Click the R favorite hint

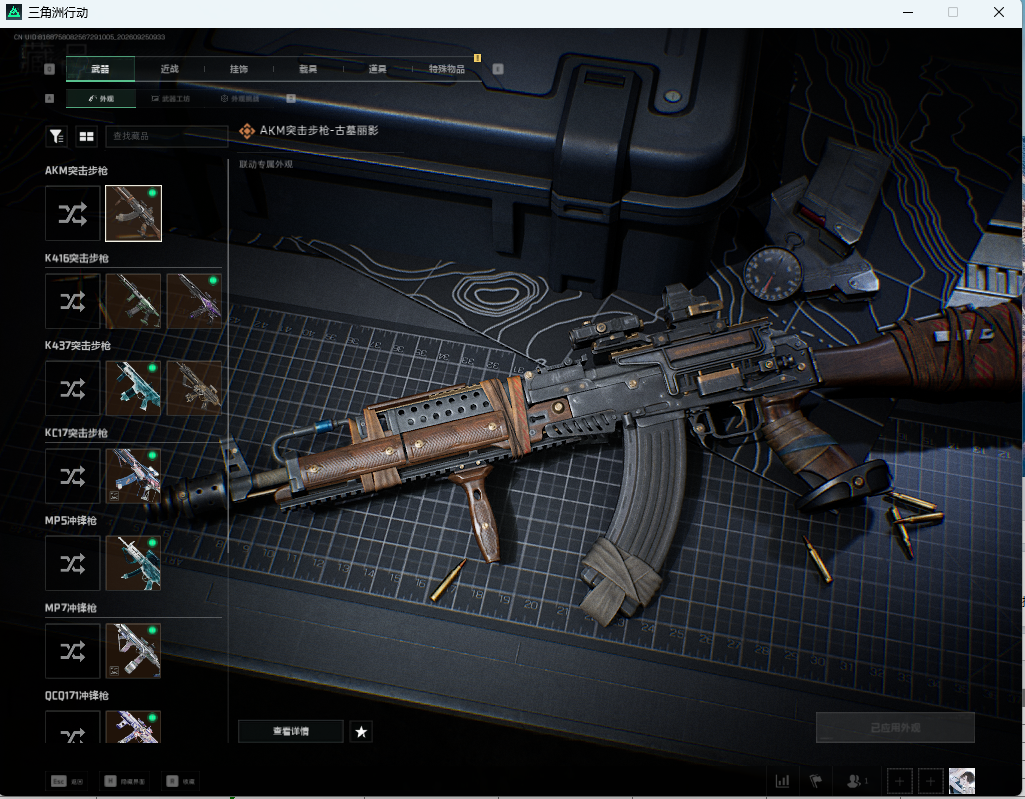(x=180, y=781)
